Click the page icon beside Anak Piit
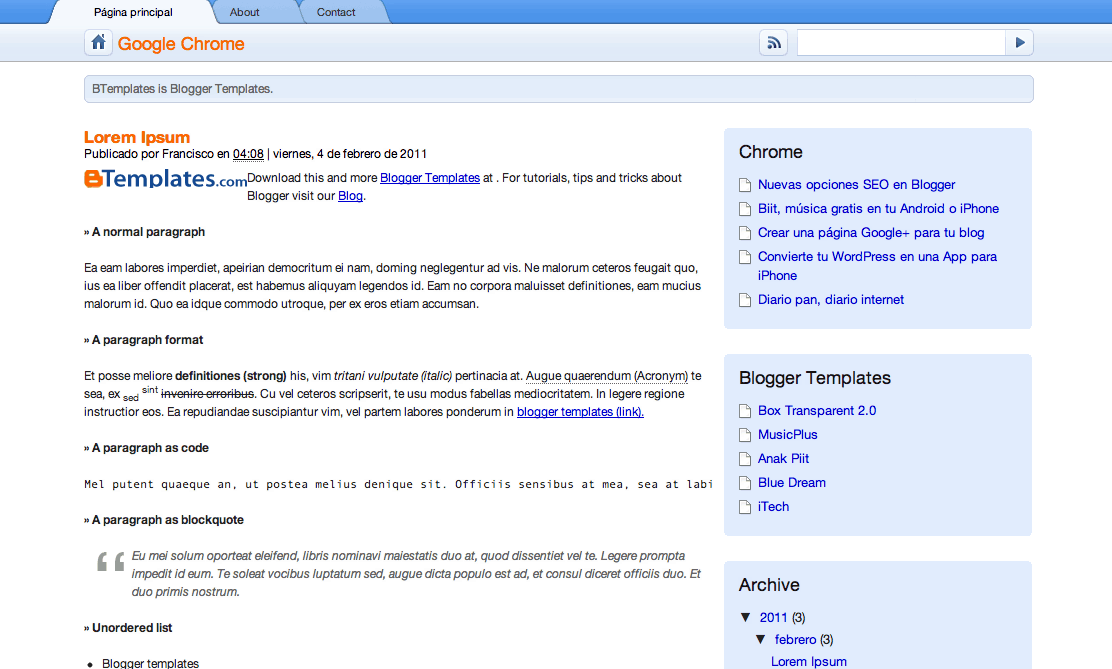 pyautogui.click(x=745, y=459)
